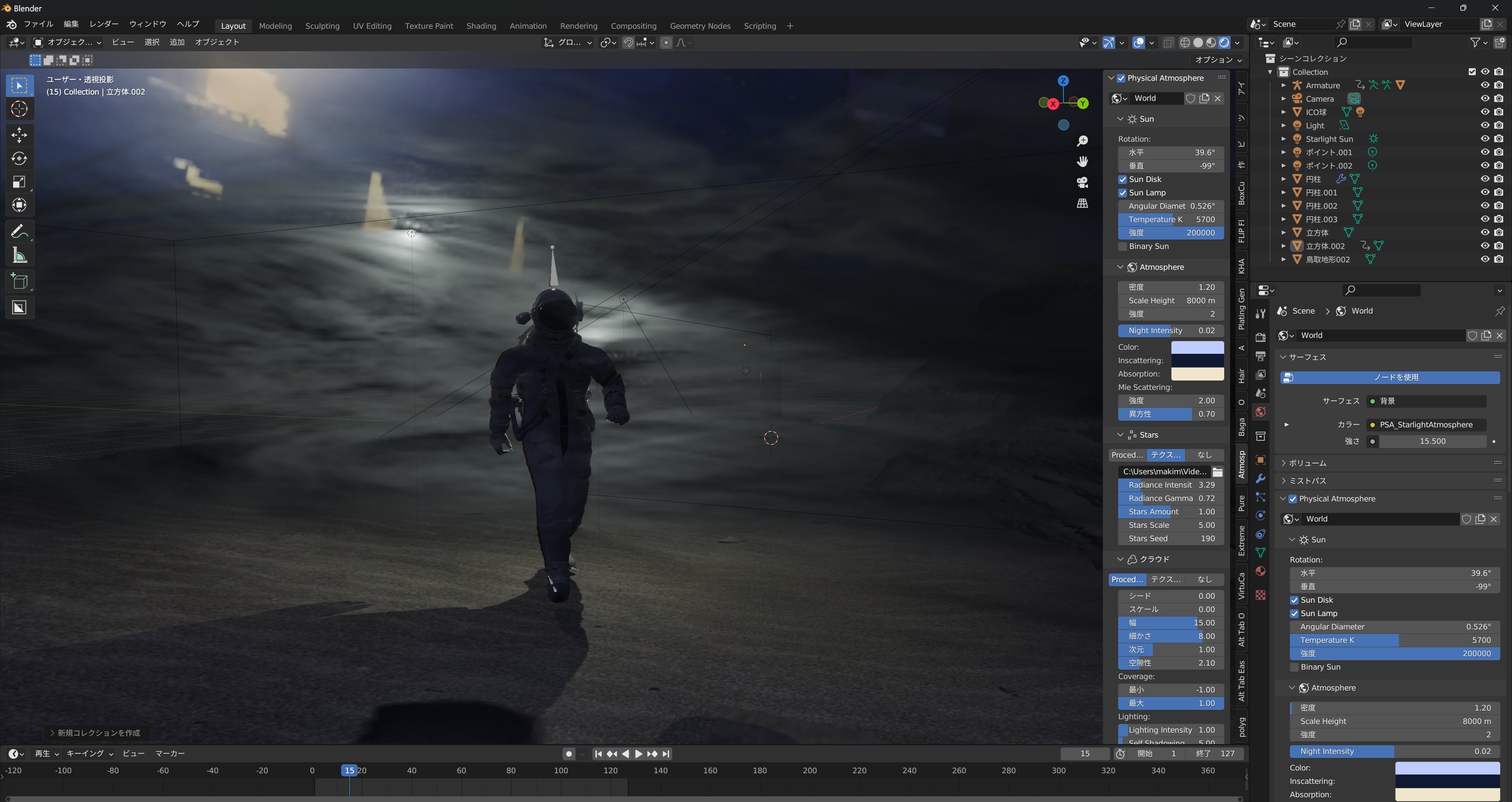Click the hand pan view icon
This screenshot has width=1512, height=802.
coord(1082,162)
